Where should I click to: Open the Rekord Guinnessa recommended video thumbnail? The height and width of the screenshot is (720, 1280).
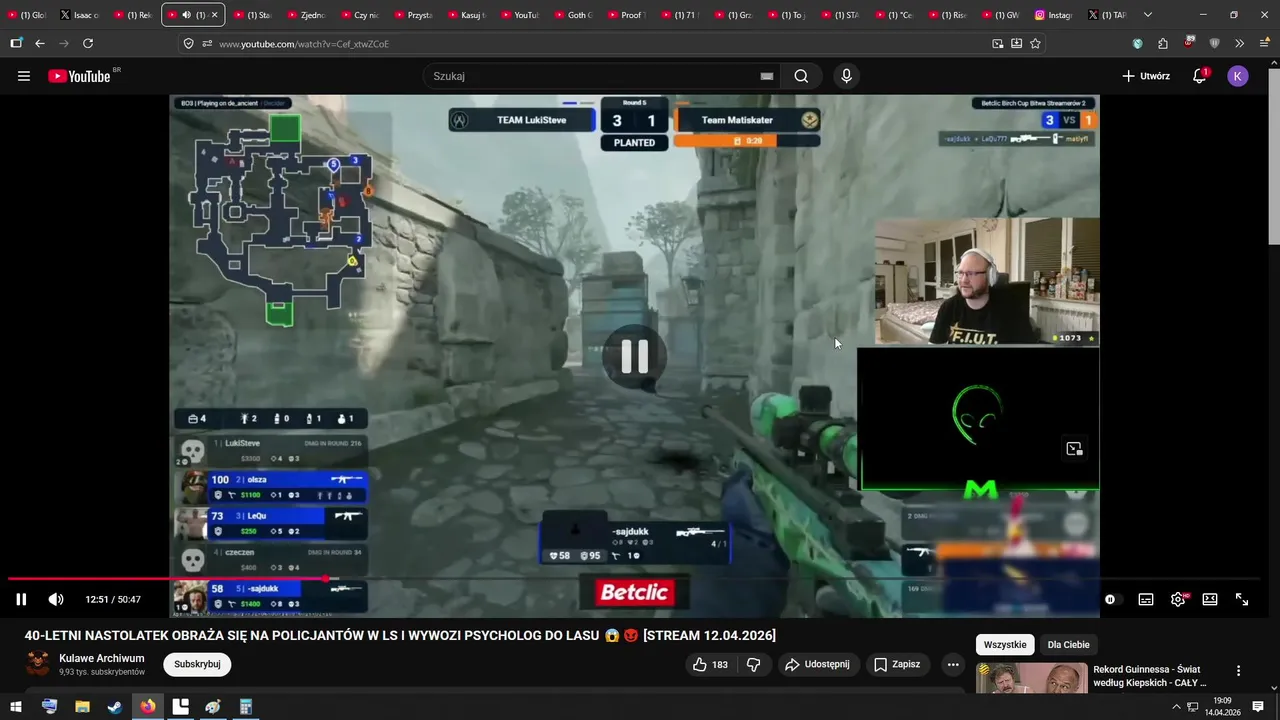point(1031,678)
